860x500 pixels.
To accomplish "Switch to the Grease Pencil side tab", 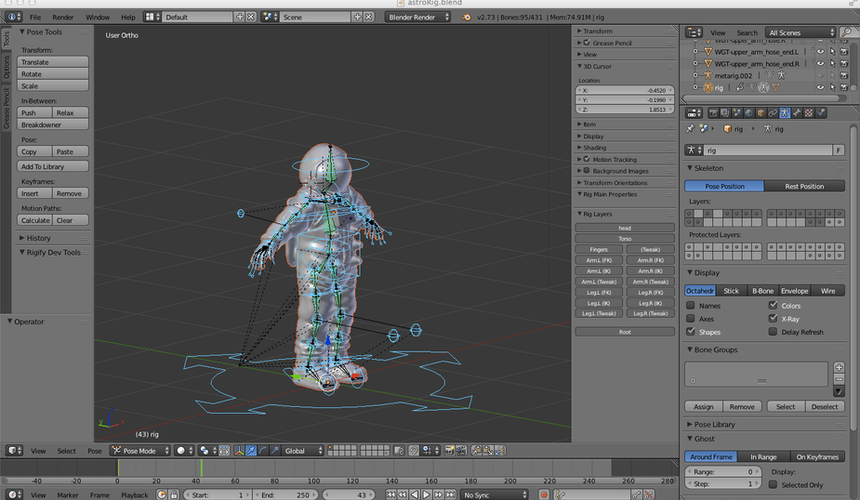I will coord(6,105).
